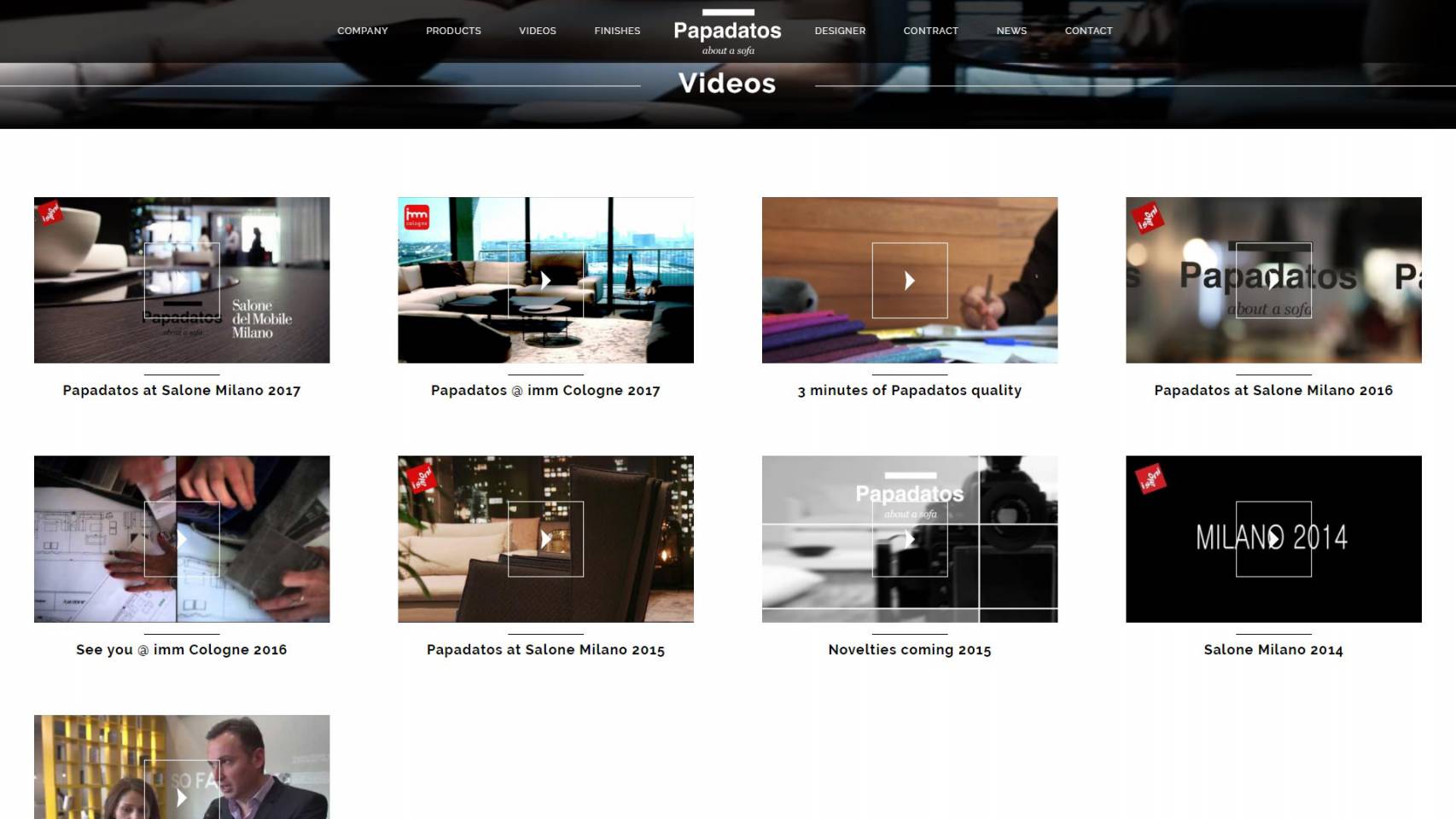1456x819 pixels.
Task: Click iSaloni badge on Milano 2014 thumbnail
Action: (1150, 479)
